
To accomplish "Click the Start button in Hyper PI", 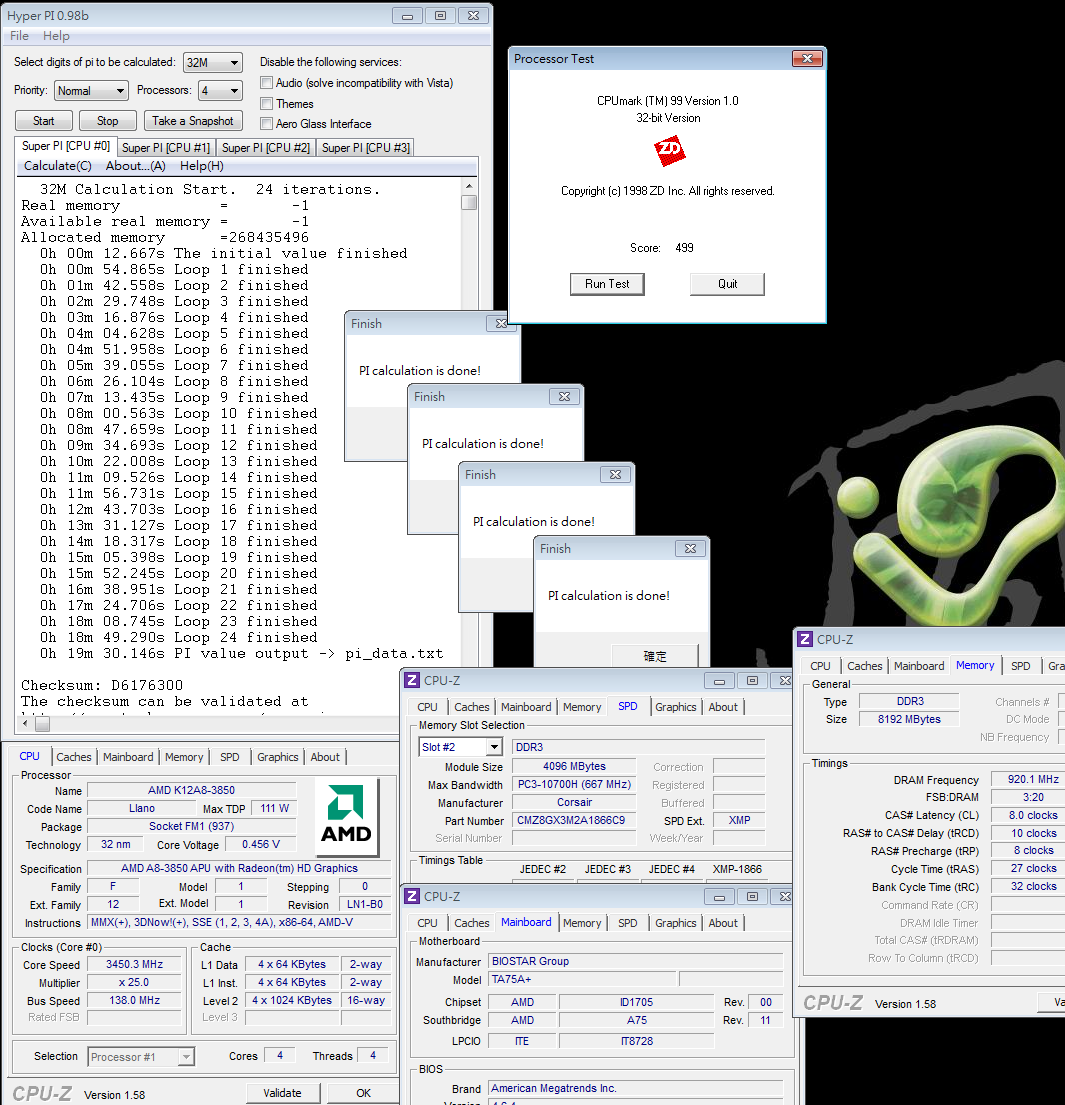I will click(43, 121).
